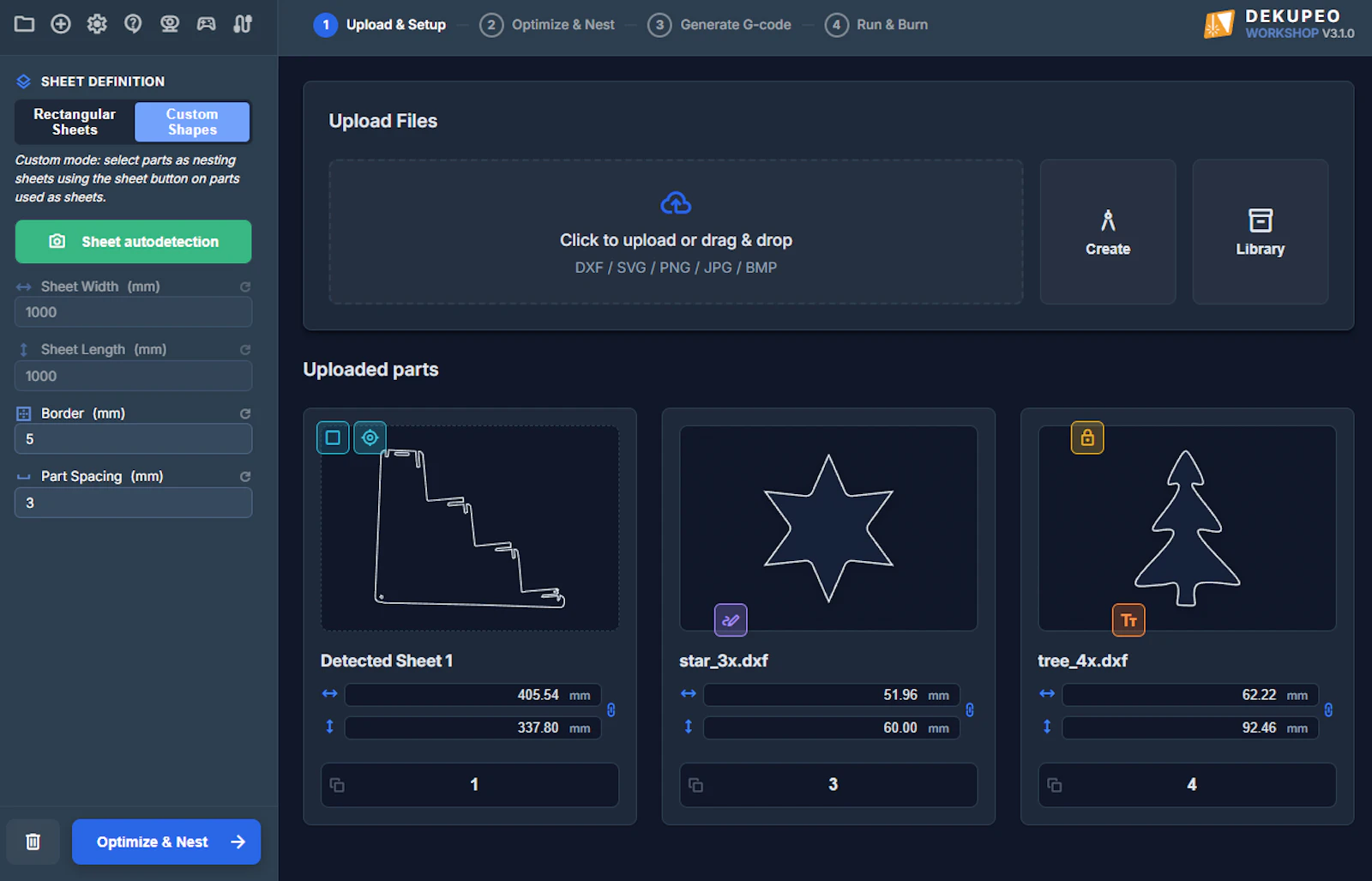Select Custom Shapes mode
The width and height of the screenshot is (1372, 881).
[192, 122]
